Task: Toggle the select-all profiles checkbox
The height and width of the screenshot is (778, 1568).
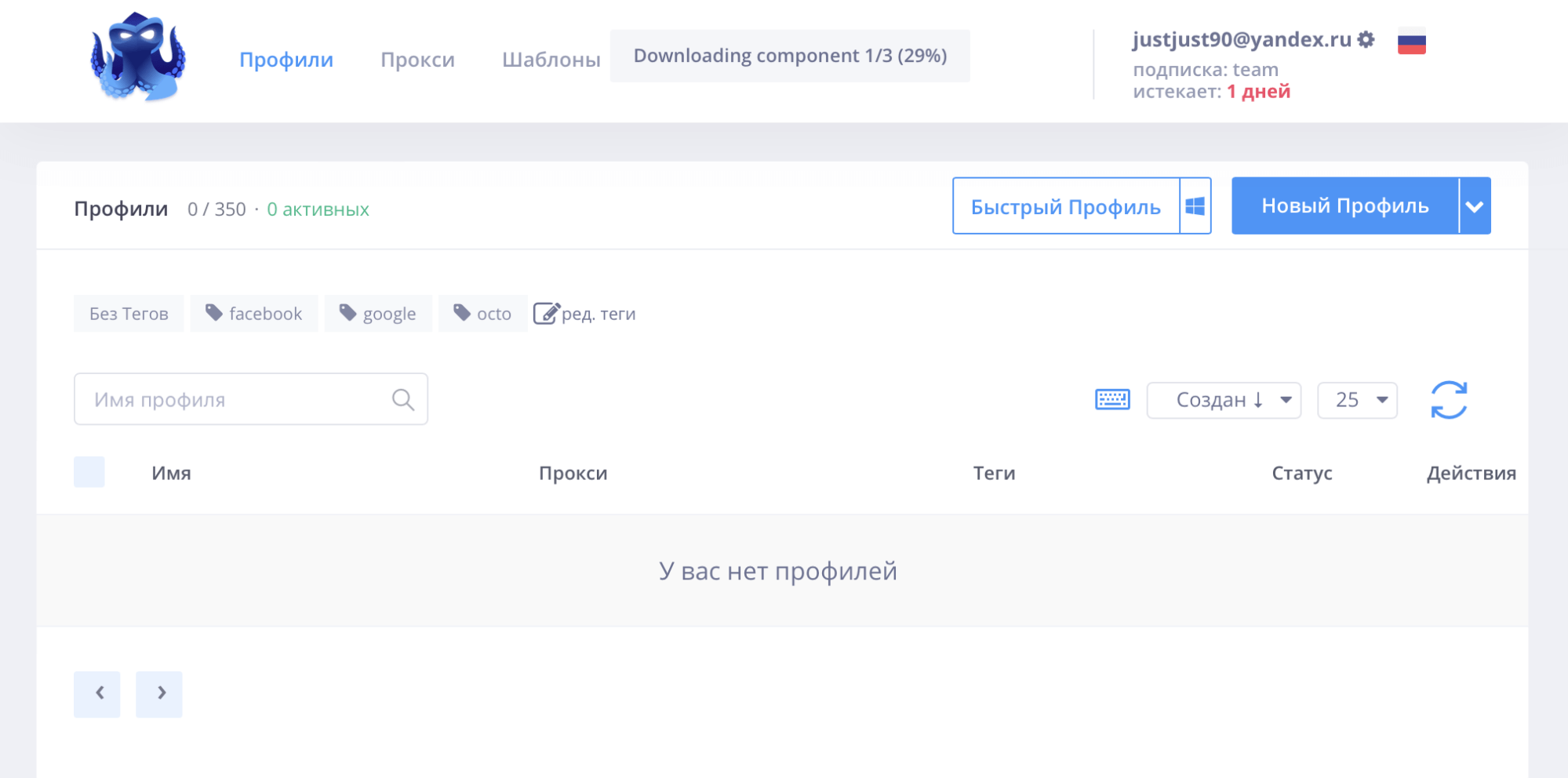Action: [x=89, y=472]
